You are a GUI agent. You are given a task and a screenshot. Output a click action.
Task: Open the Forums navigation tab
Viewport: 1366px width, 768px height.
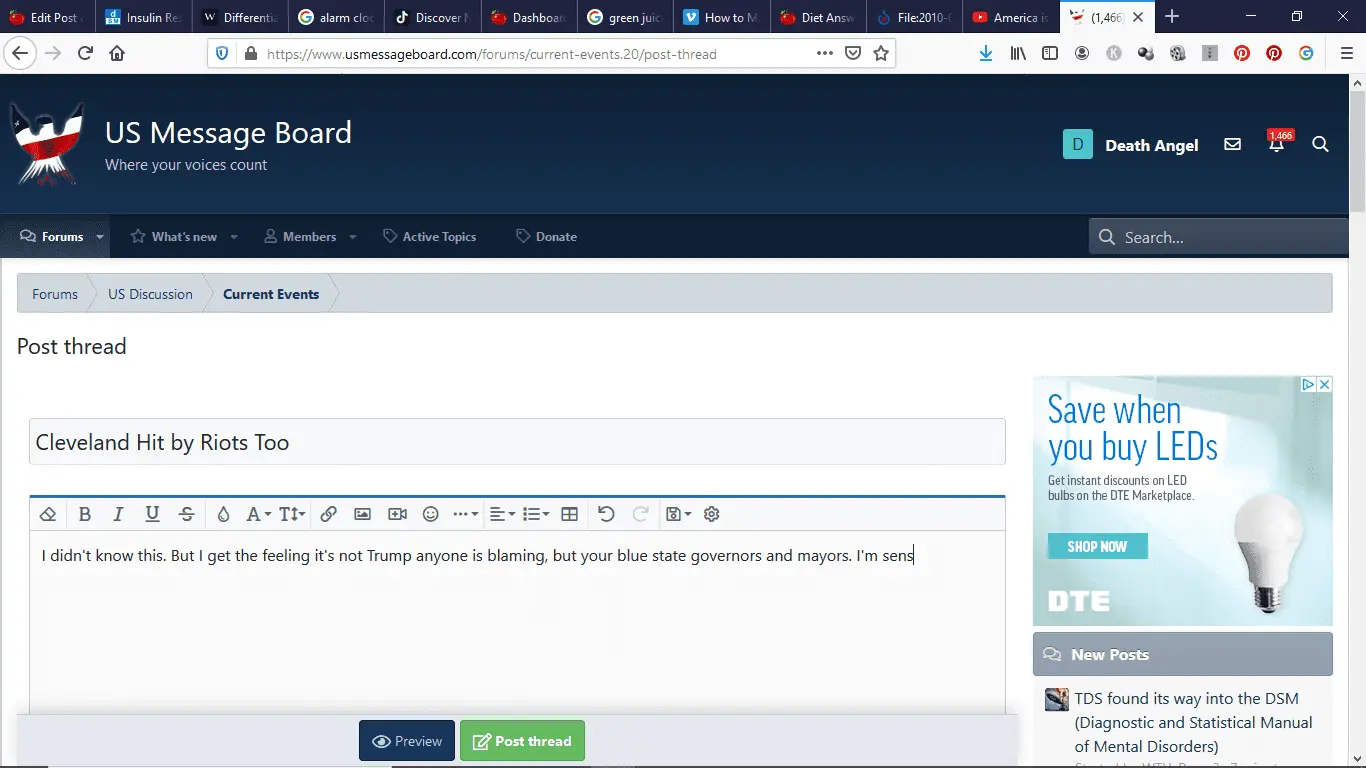(52, 237)
